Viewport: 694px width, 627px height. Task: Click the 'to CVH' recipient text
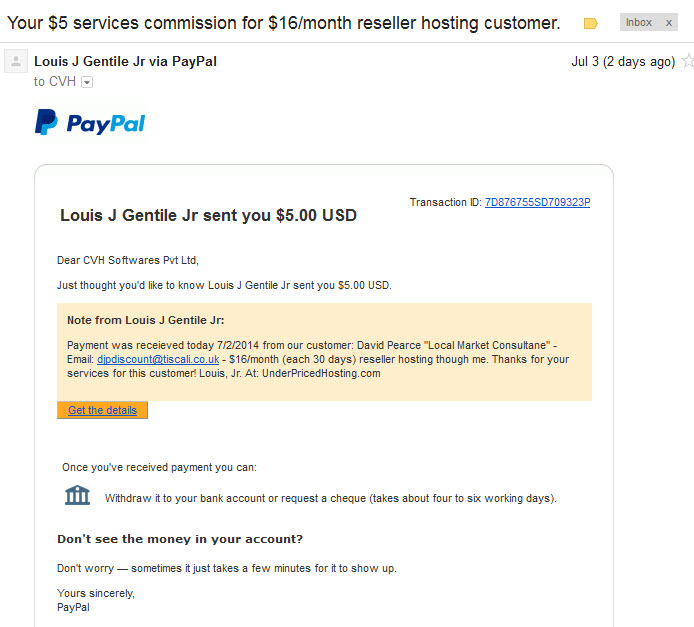(55, 82)
